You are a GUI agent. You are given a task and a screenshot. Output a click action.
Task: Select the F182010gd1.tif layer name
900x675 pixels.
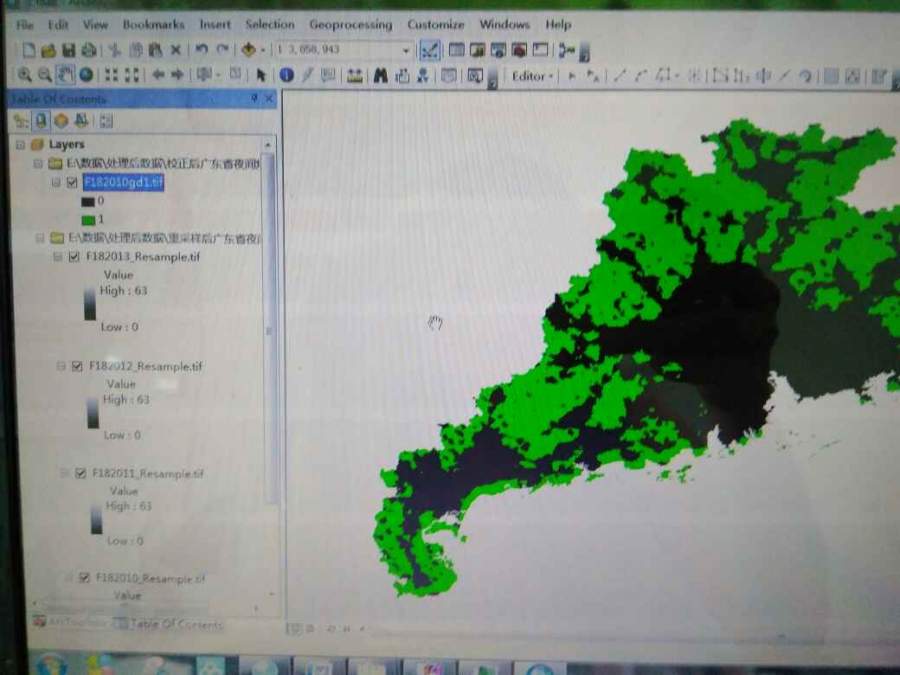point(123,183)
